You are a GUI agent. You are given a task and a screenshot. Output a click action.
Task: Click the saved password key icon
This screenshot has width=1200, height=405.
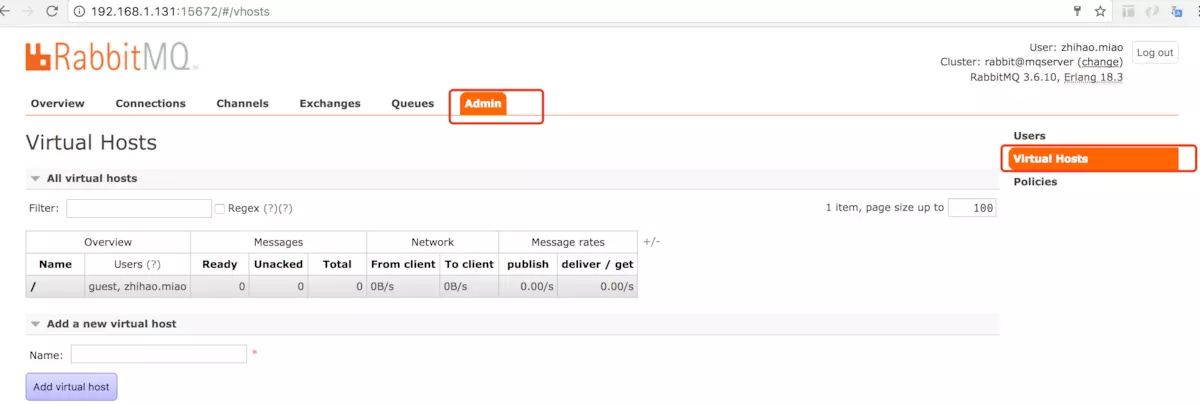pos(1077,11)
